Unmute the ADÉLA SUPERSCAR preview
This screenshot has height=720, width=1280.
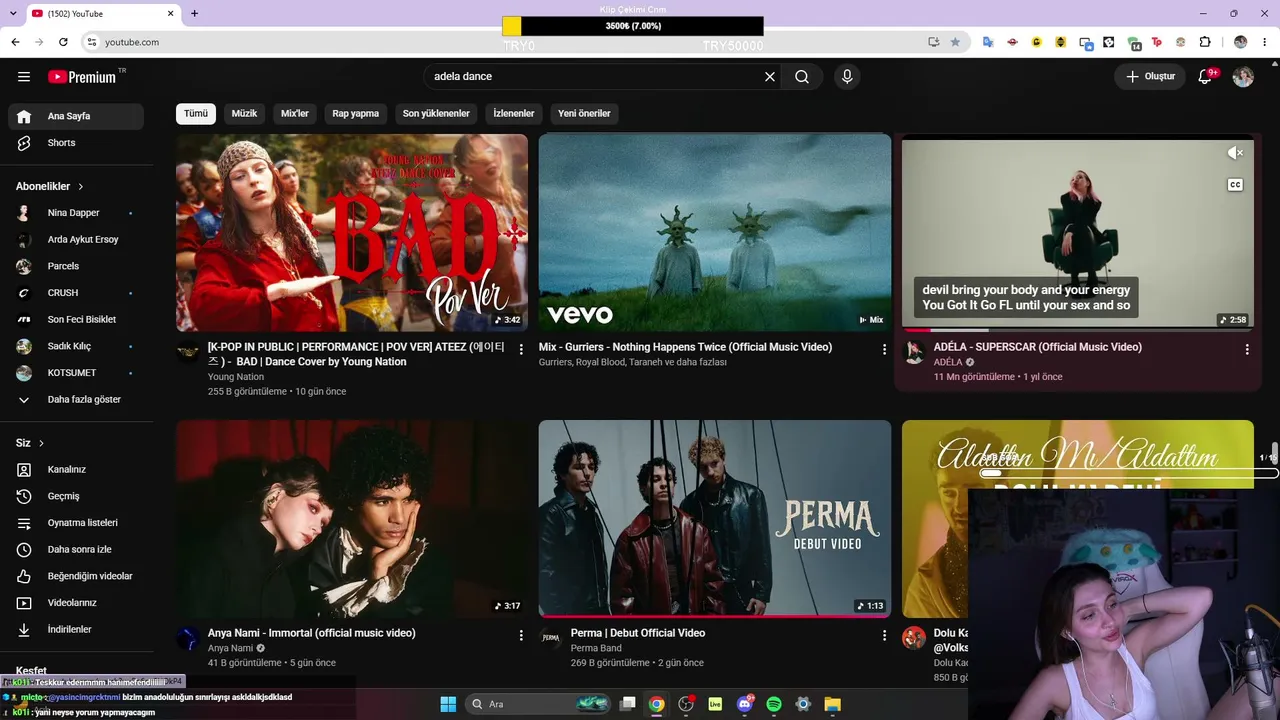pyautogui.click(x=1235, y=153)
